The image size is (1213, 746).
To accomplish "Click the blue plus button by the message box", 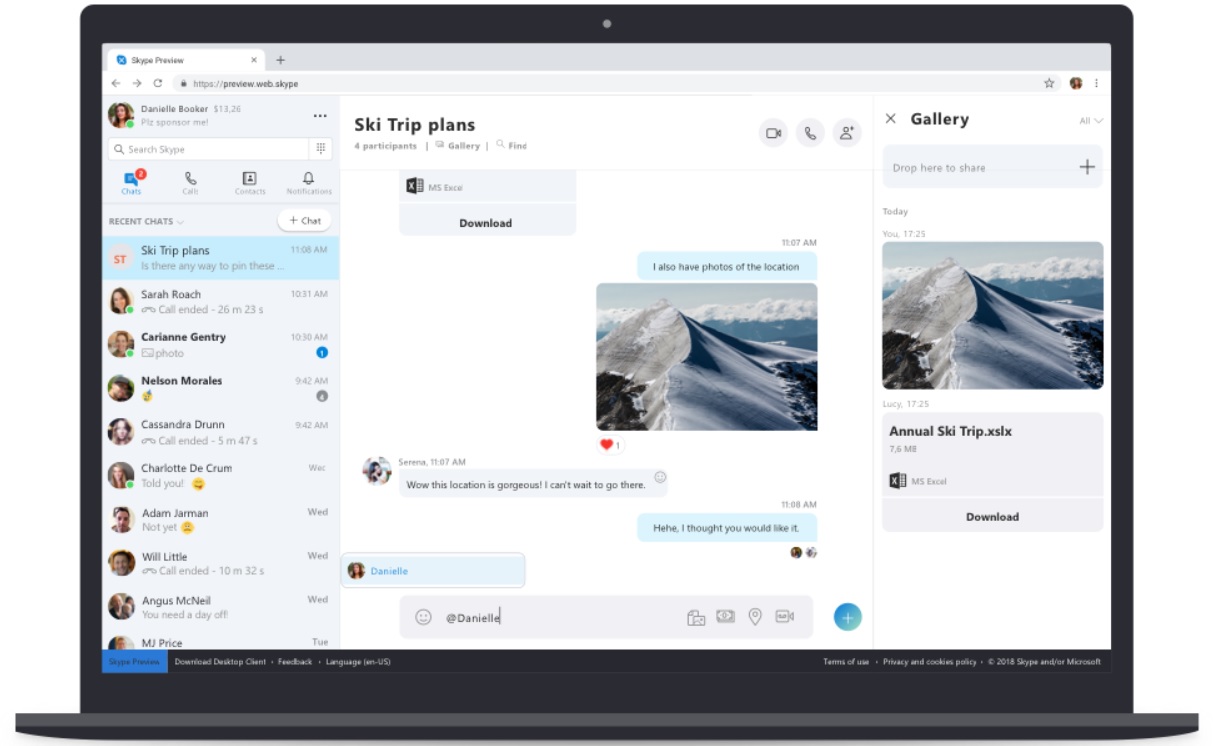I will pos(847,617).
